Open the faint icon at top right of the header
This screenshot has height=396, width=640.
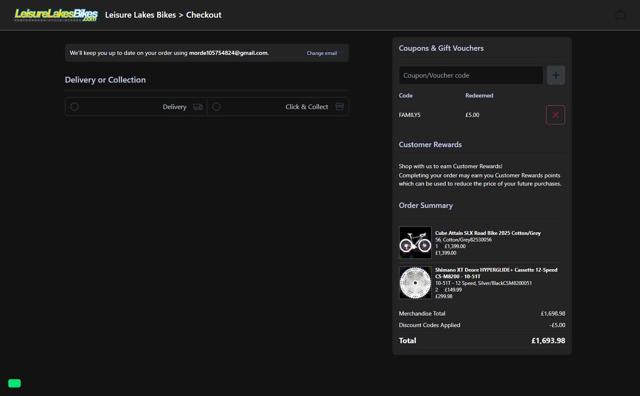620,16
